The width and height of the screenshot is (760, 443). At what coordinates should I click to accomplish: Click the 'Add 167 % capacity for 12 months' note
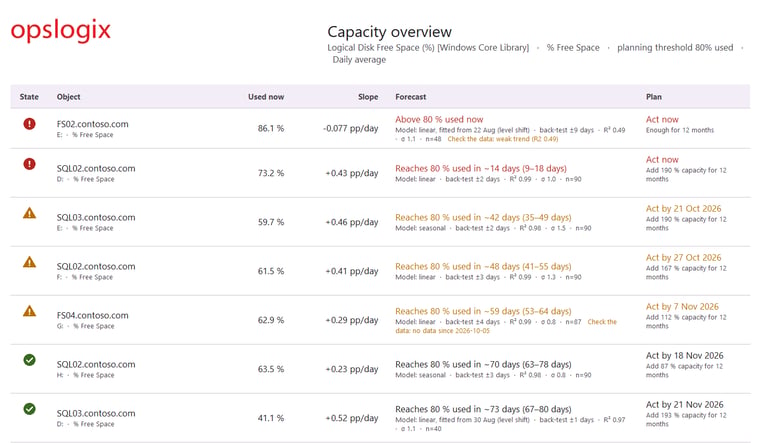tap(686, 272)
